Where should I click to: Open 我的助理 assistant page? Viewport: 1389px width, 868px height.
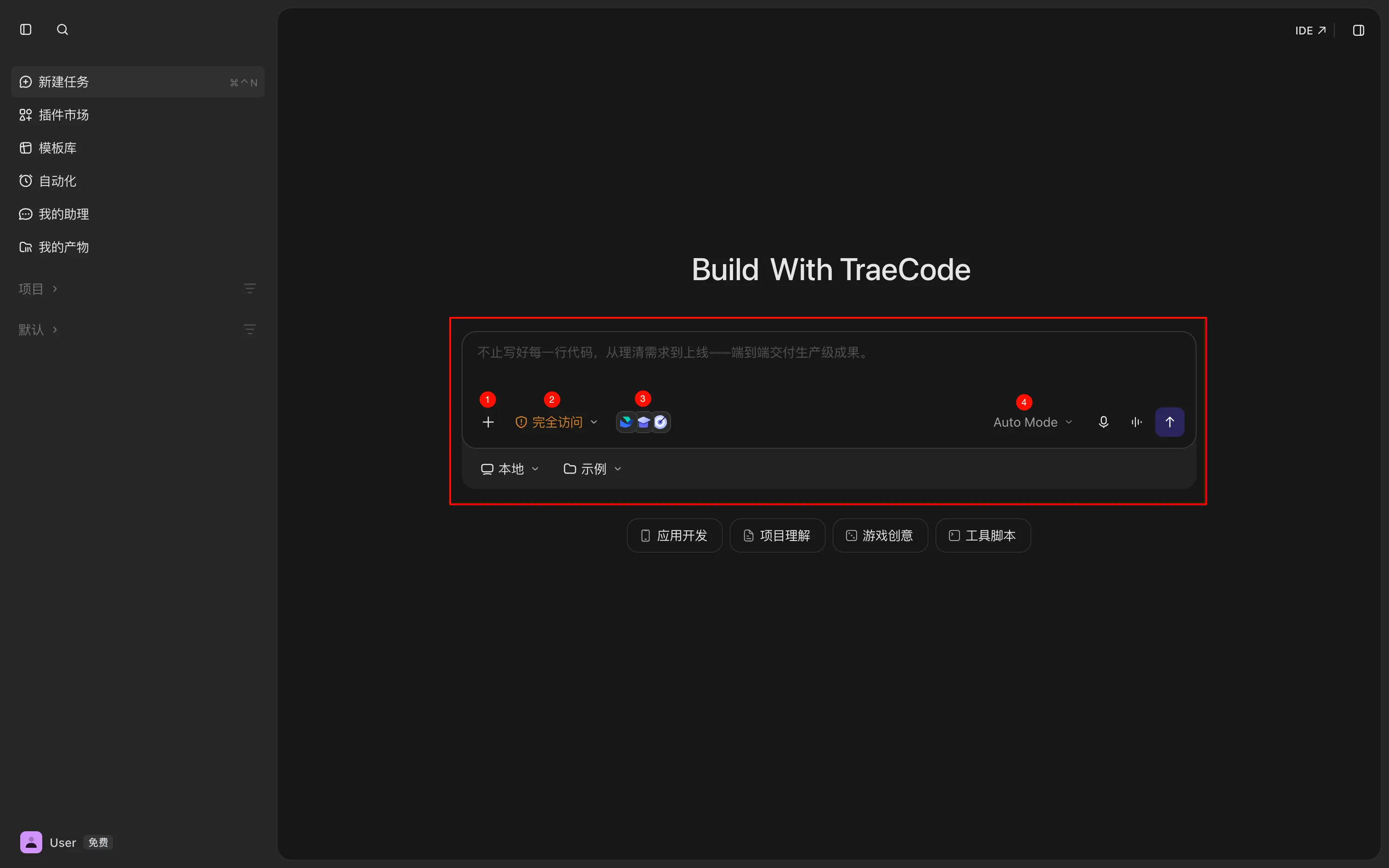(x=138, y=214)
